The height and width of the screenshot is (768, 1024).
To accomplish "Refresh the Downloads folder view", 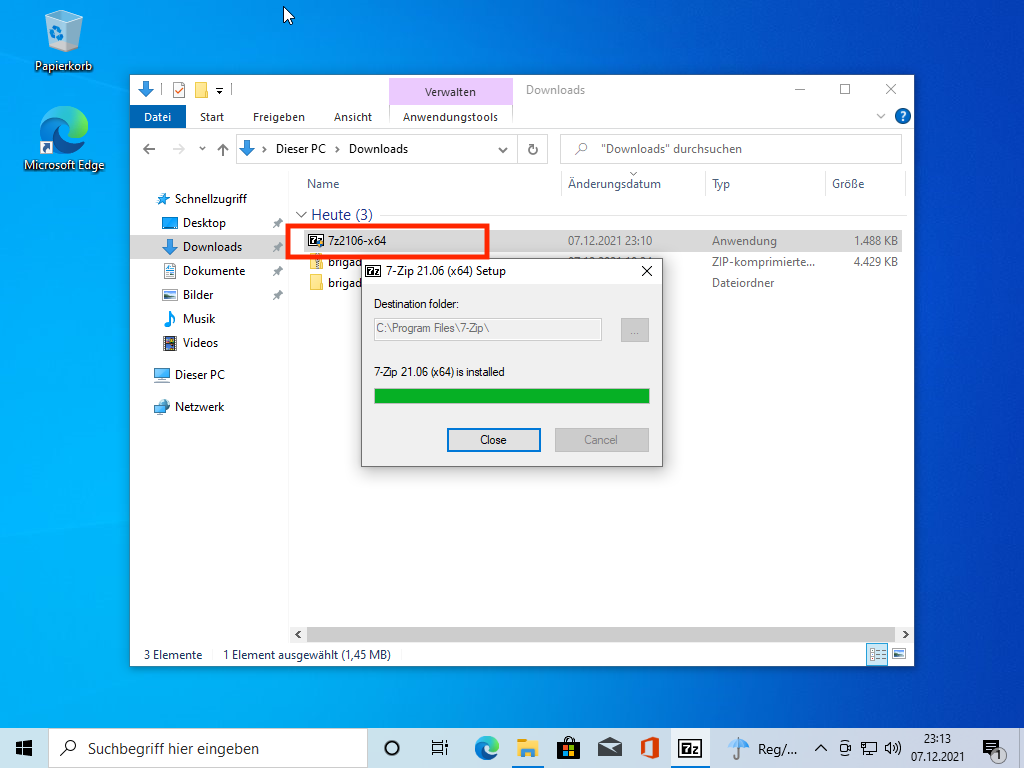I will (533, 150).
